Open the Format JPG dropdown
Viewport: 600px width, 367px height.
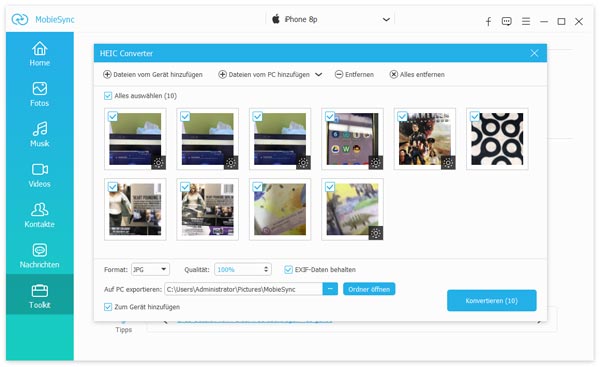pyautogui.click(x=150, y=269)
